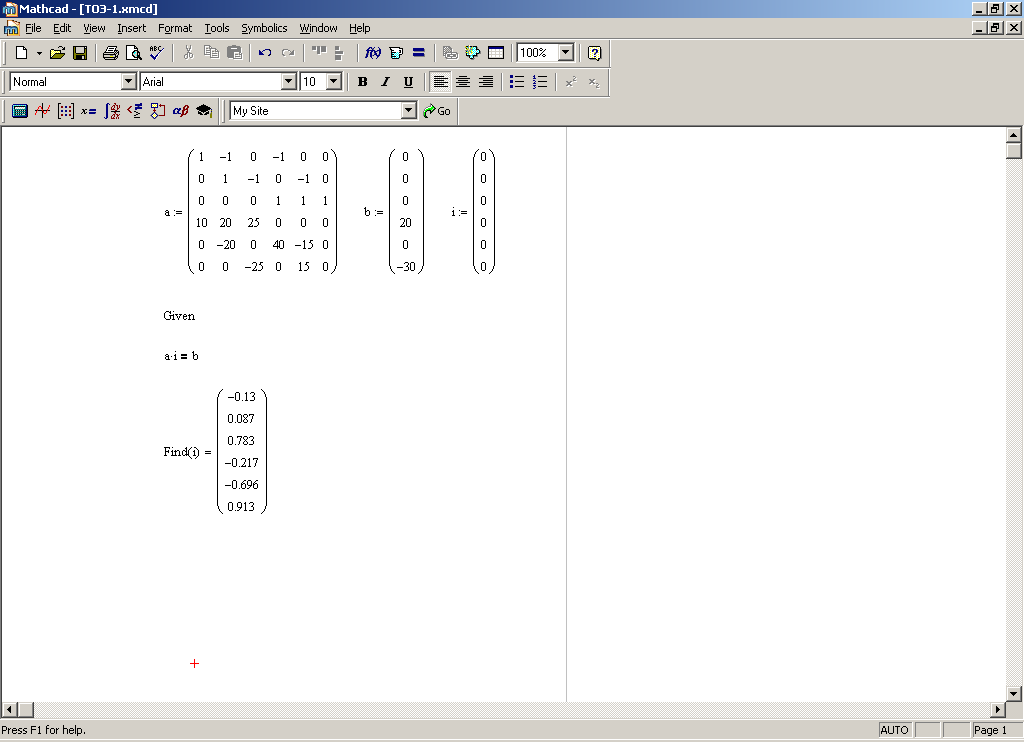The width and height of the screenshot is (1024, 742).
Task: Open the Normal style dropdown
Action: tap(129, 82)
